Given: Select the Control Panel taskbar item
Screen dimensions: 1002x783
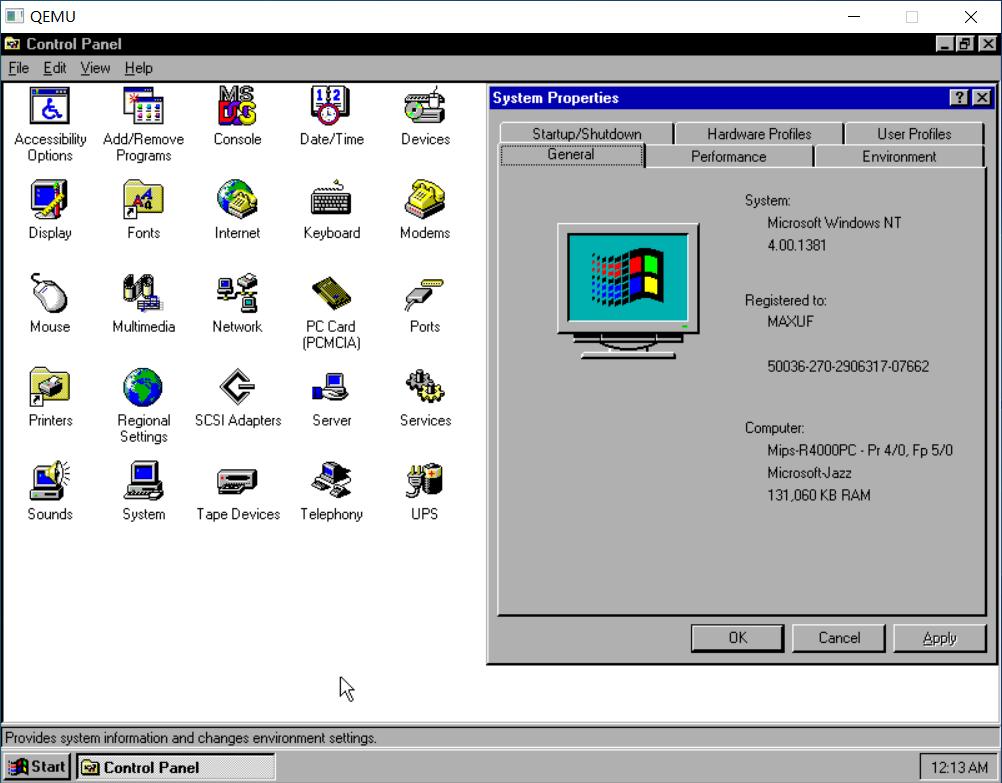Looking at the screenshot, I should click(x=176, y=766).
